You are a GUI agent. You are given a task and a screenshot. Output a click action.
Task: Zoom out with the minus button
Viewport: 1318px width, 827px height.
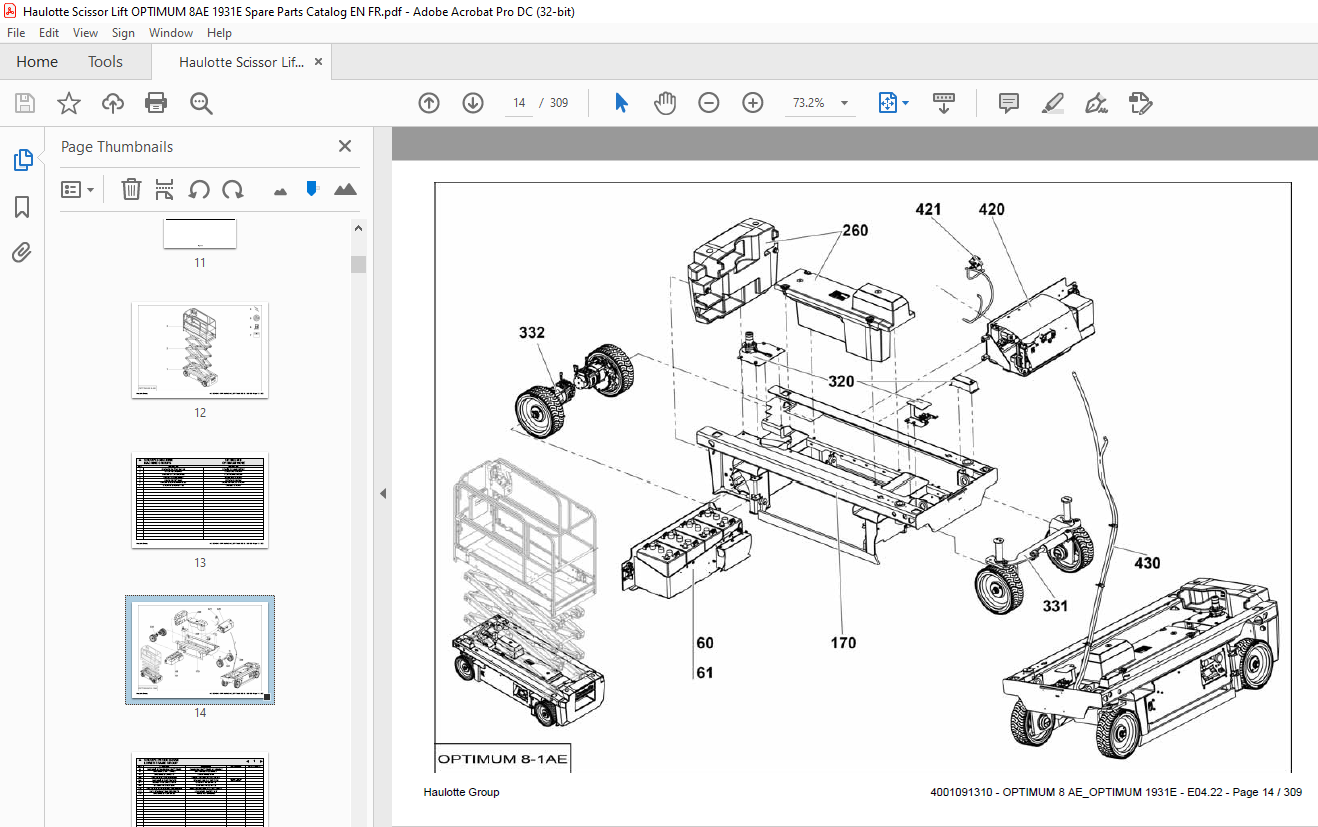(709, 103)
